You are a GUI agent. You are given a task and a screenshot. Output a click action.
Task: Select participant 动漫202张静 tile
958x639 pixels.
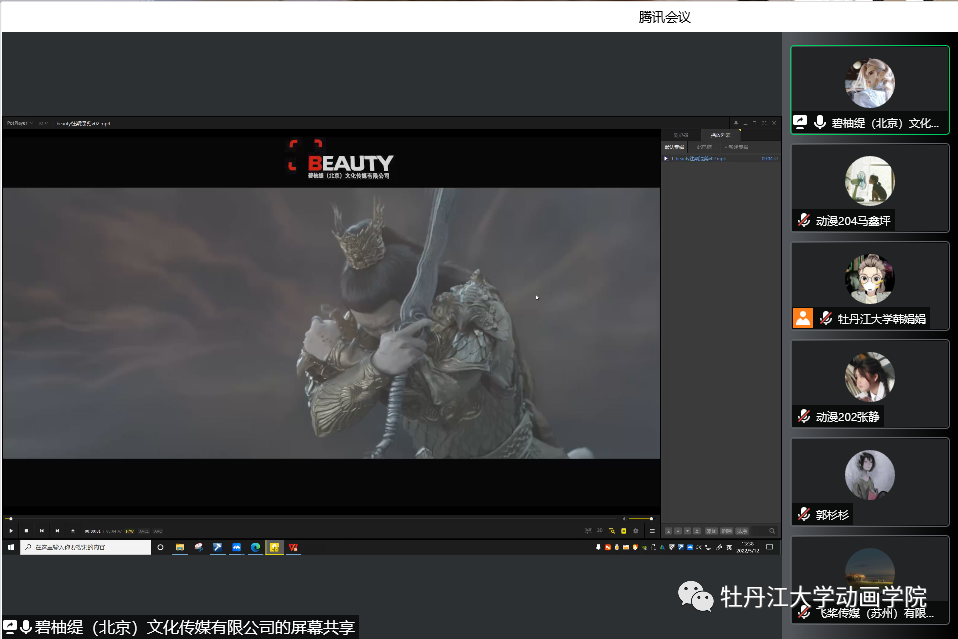(x=869, y=384)
